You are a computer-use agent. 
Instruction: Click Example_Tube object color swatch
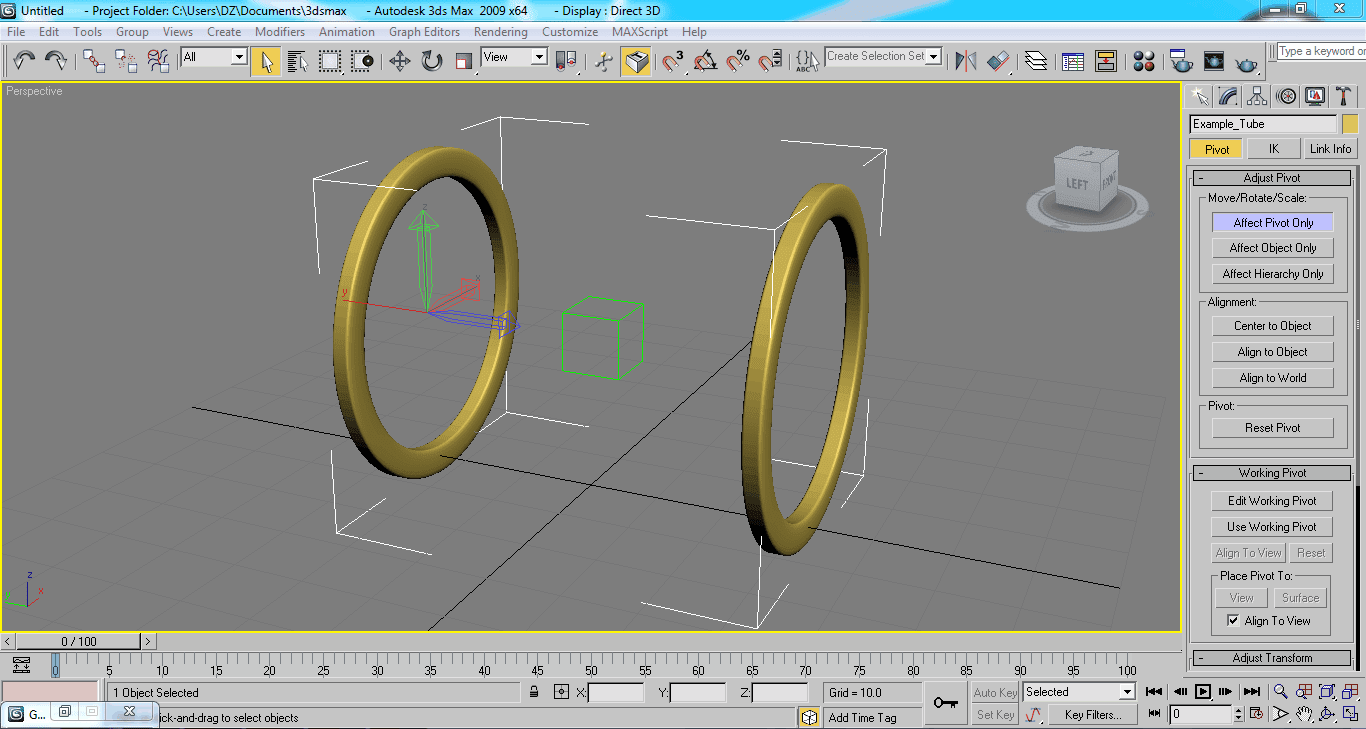coord(1350,124)
